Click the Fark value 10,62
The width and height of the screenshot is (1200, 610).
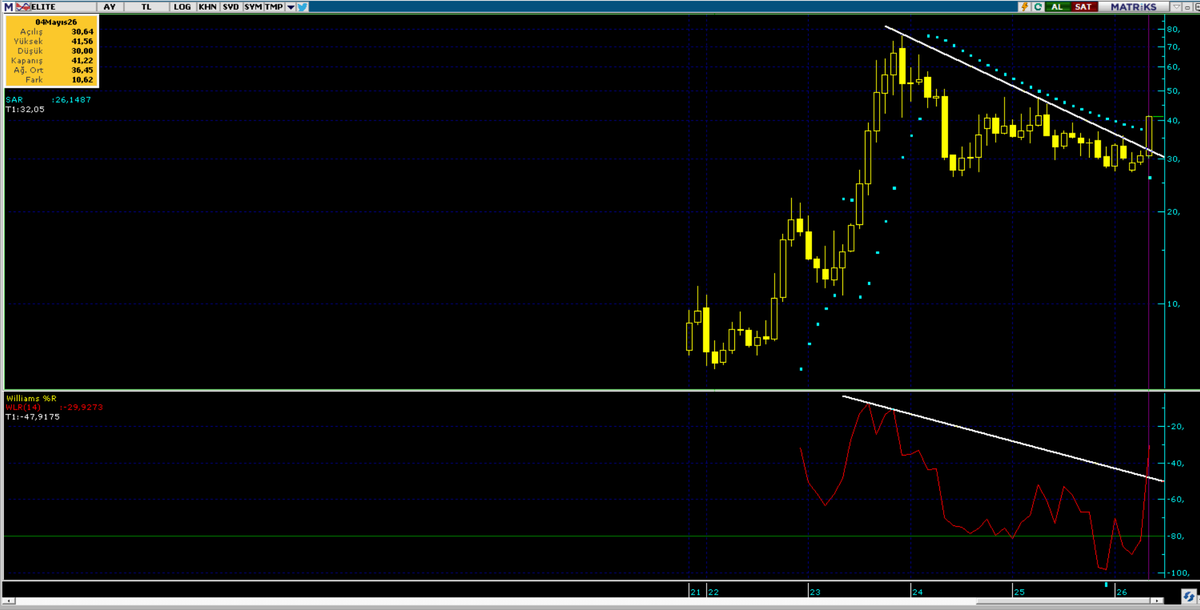(x=82, y=79)
